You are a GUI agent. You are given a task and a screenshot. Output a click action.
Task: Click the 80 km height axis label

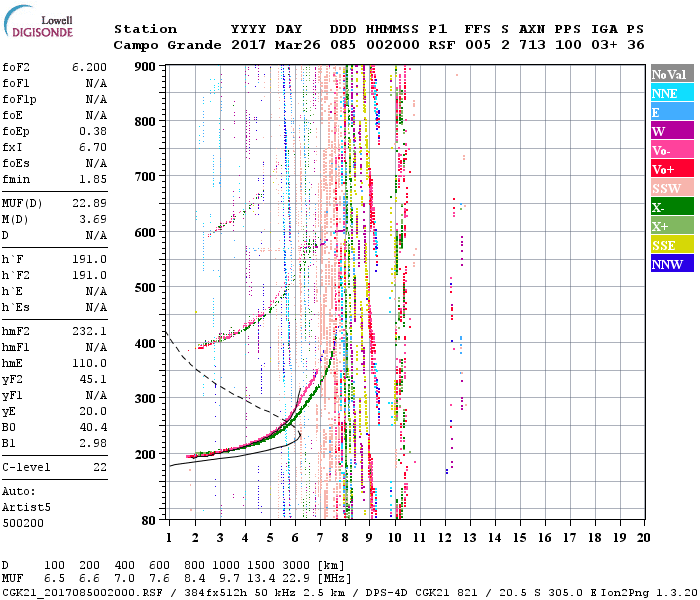(149, 520)
